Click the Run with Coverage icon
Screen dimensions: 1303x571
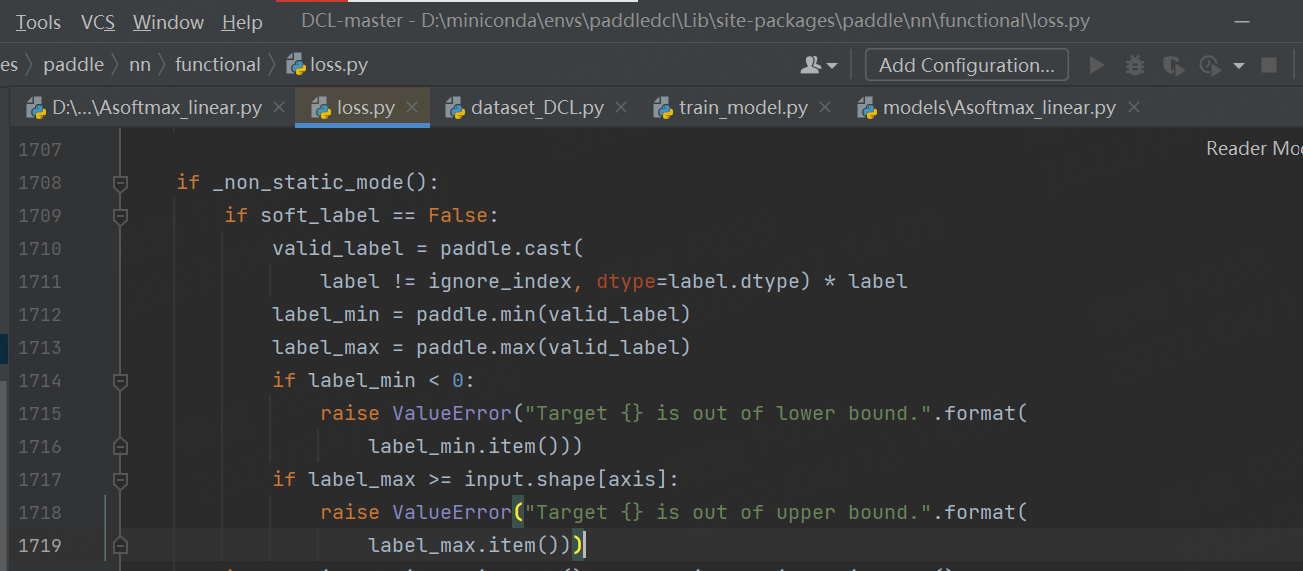pyautogui.click(x=1173, y=65)
